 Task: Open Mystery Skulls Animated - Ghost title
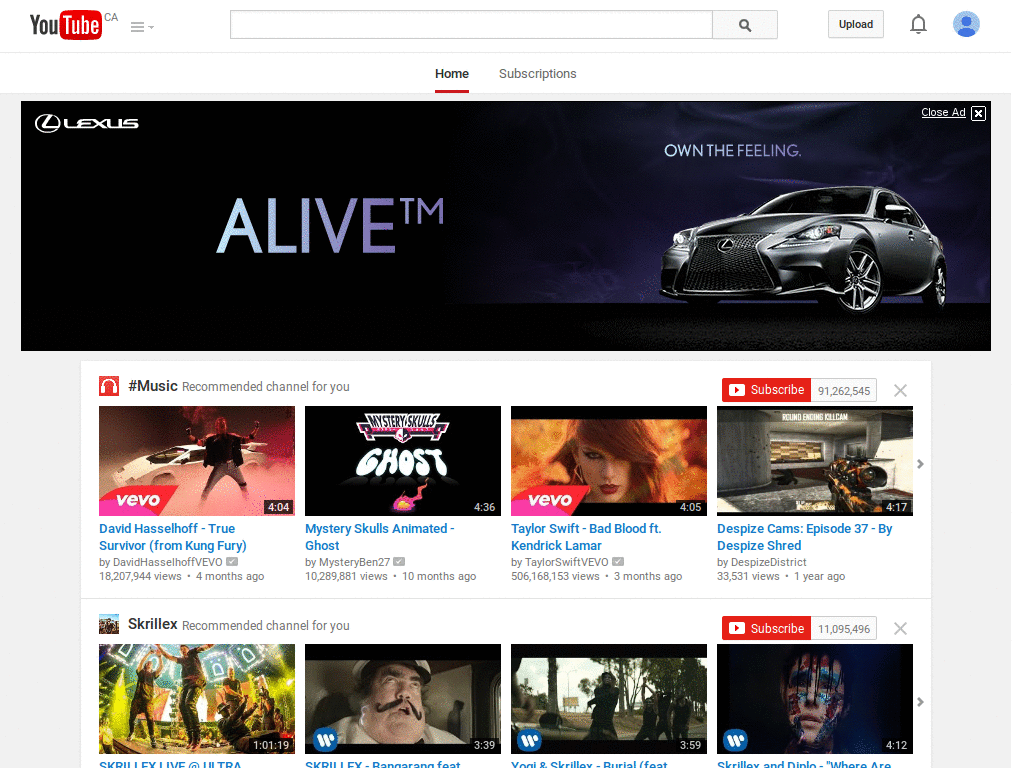[x=379, y=537]
